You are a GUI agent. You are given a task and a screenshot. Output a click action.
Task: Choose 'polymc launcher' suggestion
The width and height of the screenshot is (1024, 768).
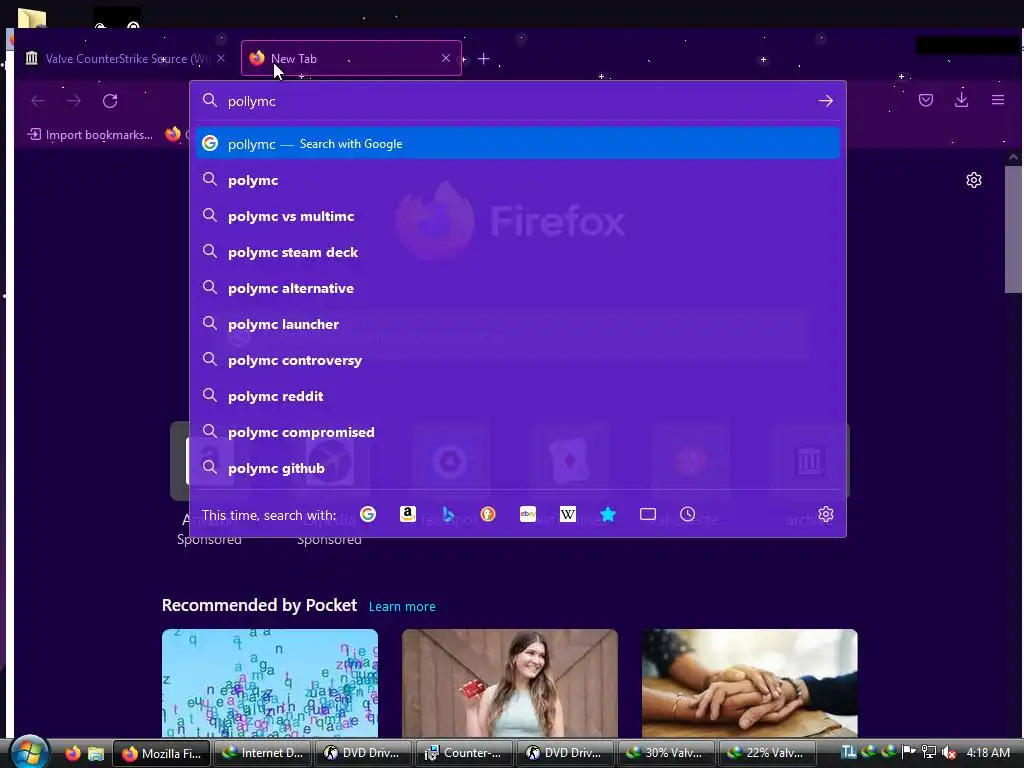tap(518, 324)
